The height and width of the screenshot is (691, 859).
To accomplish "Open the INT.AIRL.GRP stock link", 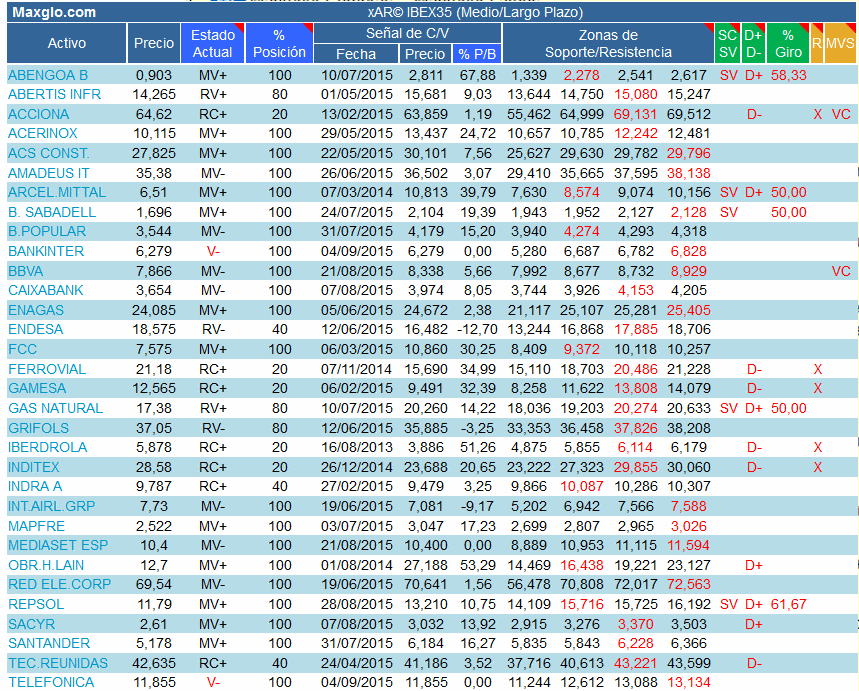I will [51, 506].
